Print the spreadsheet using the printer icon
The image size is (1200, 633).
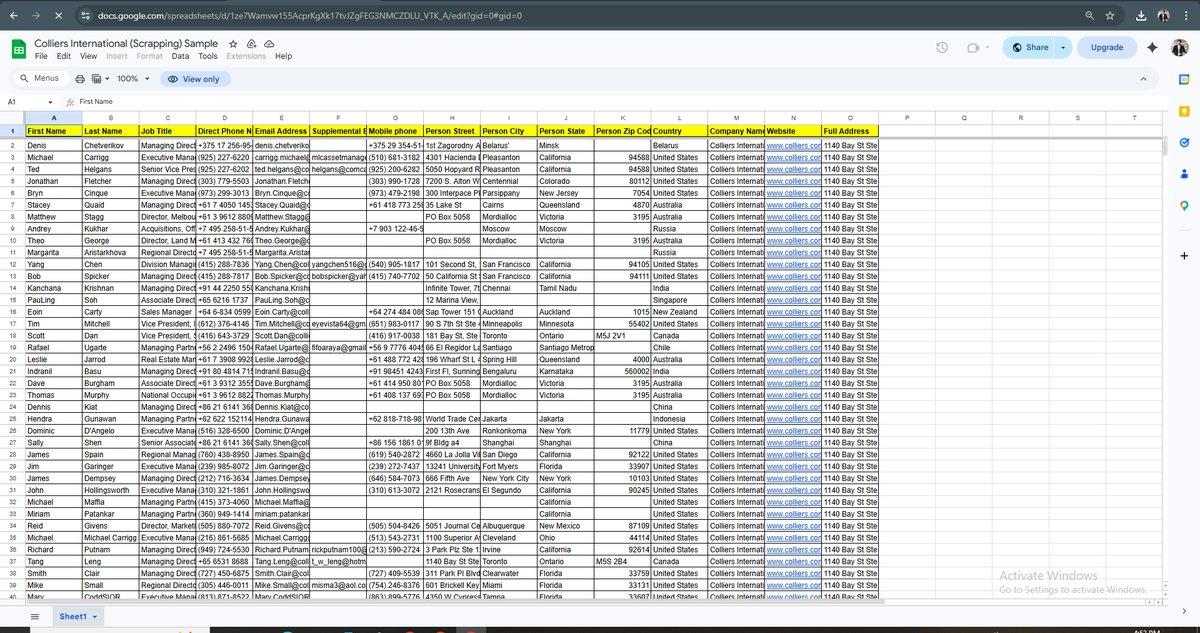(x=80, y=78)
